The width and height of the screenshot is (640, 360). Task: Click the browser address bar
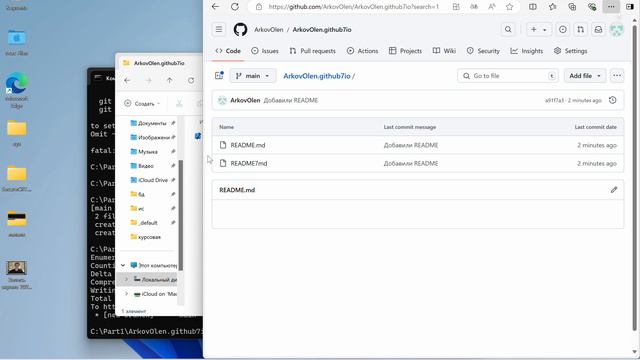click(353, 7)
